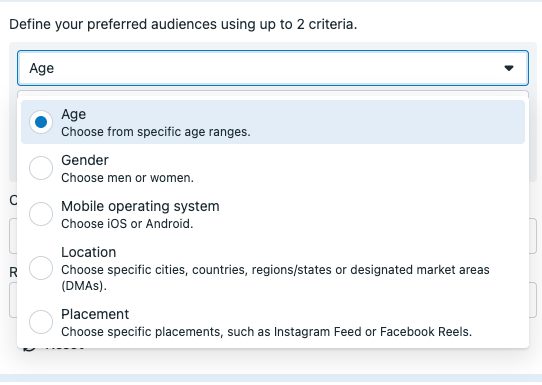Click the 'Choose men or women.' description
Viewport: 542px width, 385px height.
[x=128, y=178]
